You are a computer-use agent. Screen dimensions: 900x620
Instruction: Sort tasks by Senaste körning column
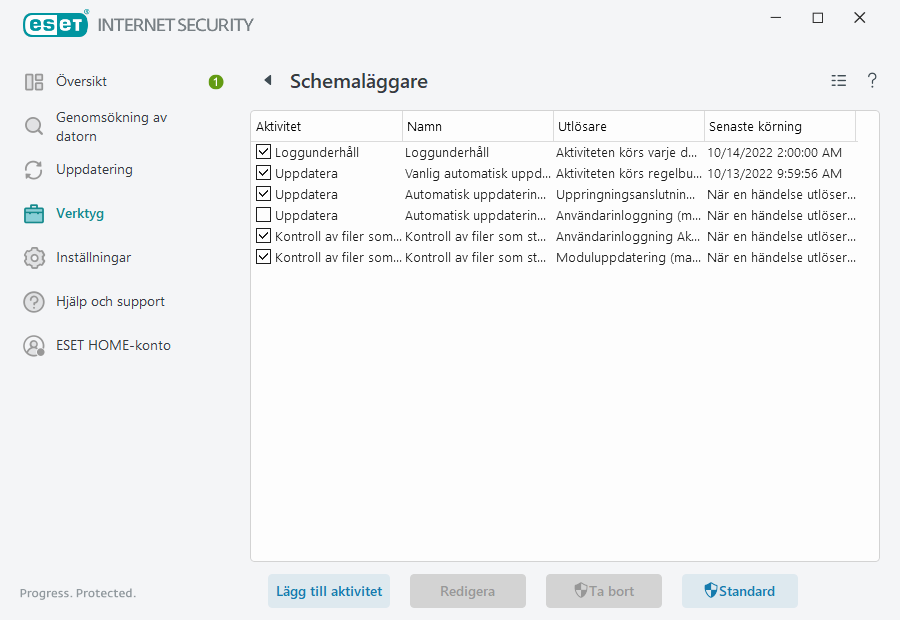(x=780, y=126)
